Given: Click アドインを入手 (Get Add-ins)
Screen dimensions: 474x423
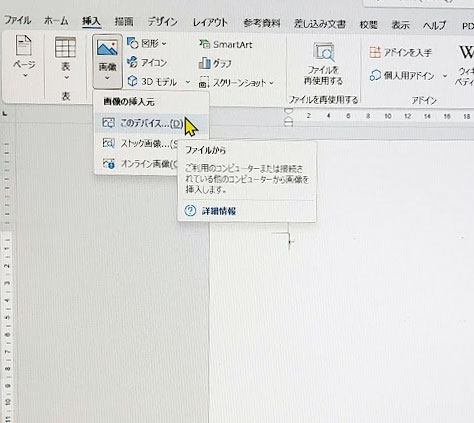Looking at the screenshot, I should pyautogui.click(x=400, y=52).
